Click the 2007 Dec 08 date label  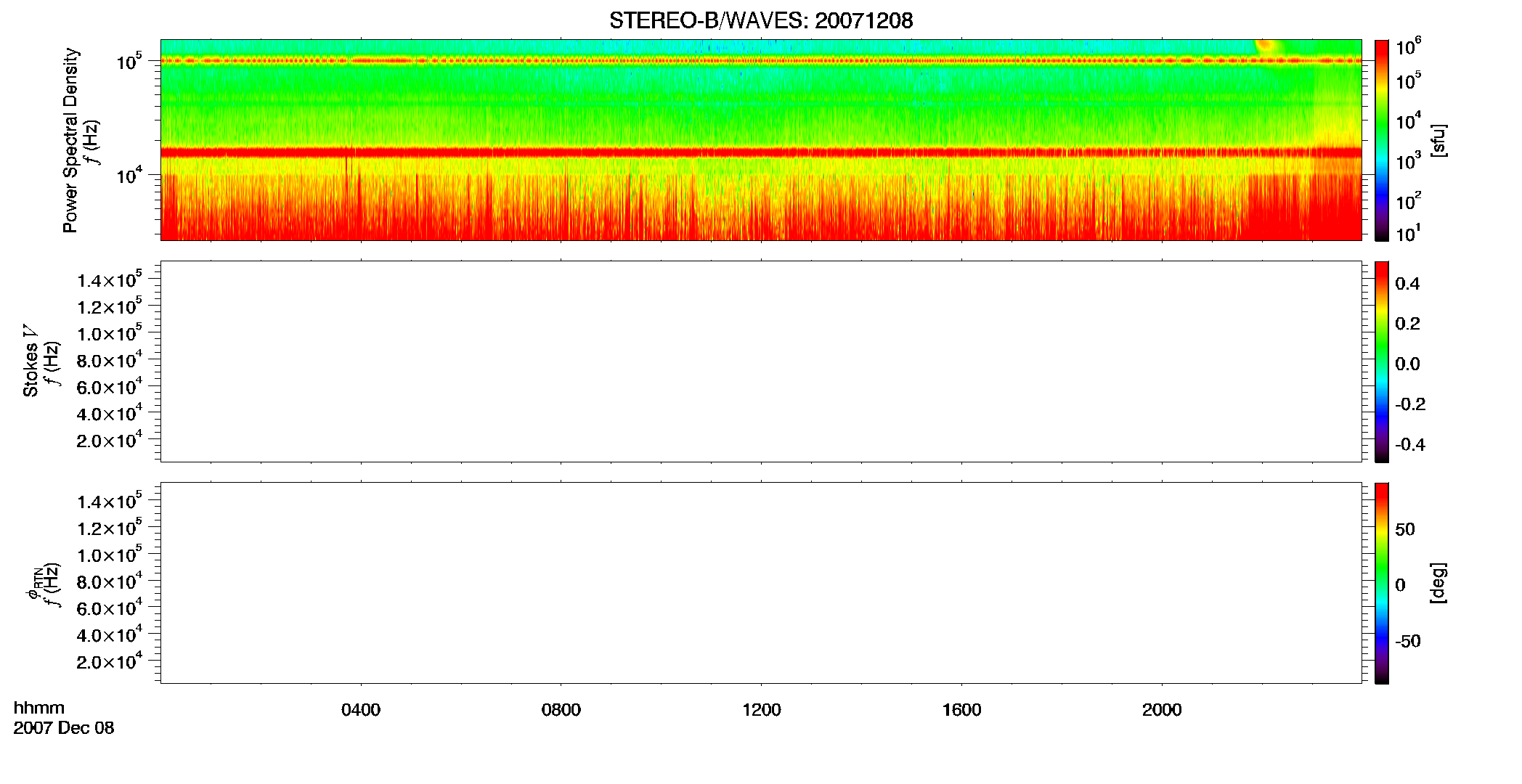64,728
